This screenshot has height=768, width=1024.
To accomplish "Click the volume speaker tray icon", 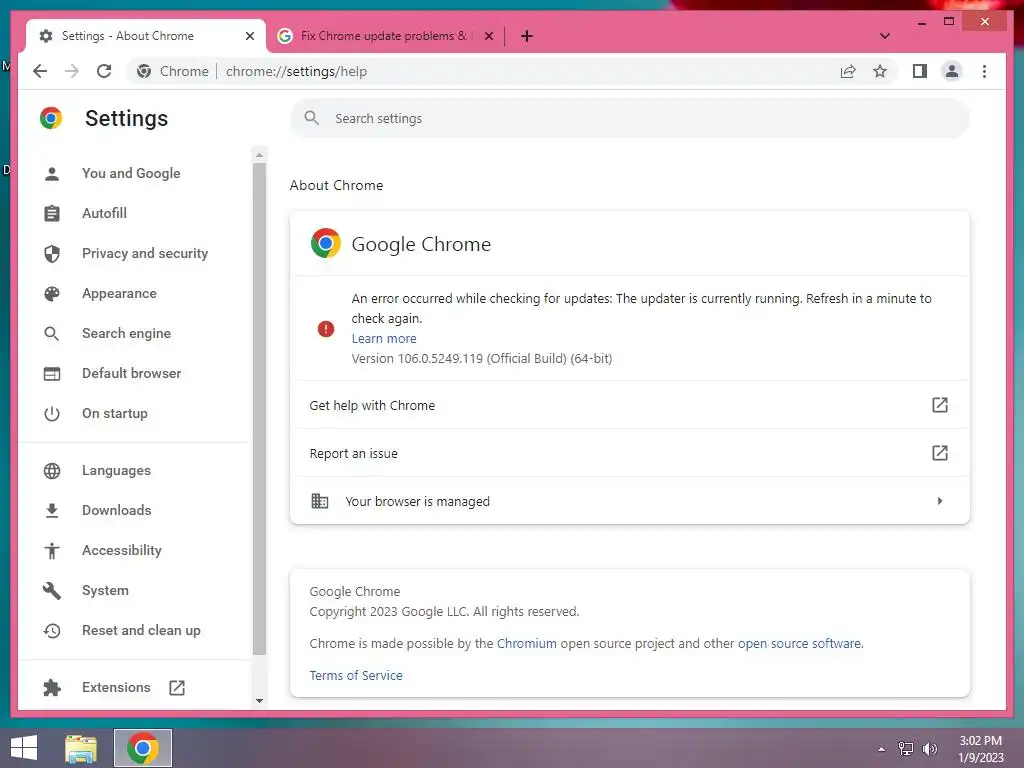I will 929,749.
